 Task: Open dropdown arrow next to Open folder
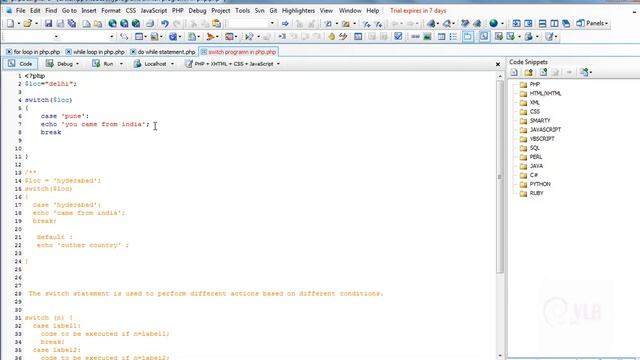click(x=36, y=24)
